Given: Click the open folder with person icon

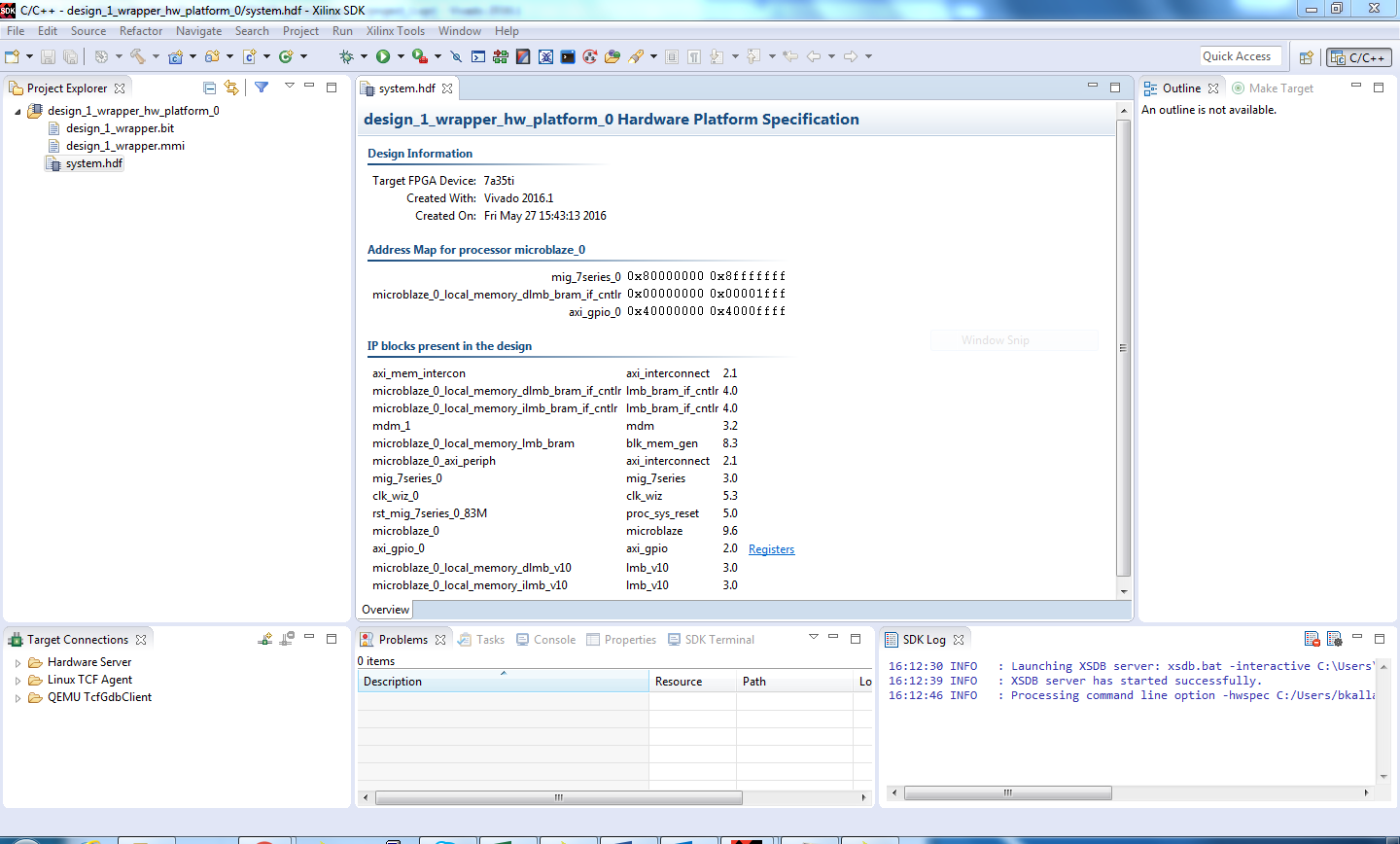Looking at the screenshot, I should (x=612, y=56).
